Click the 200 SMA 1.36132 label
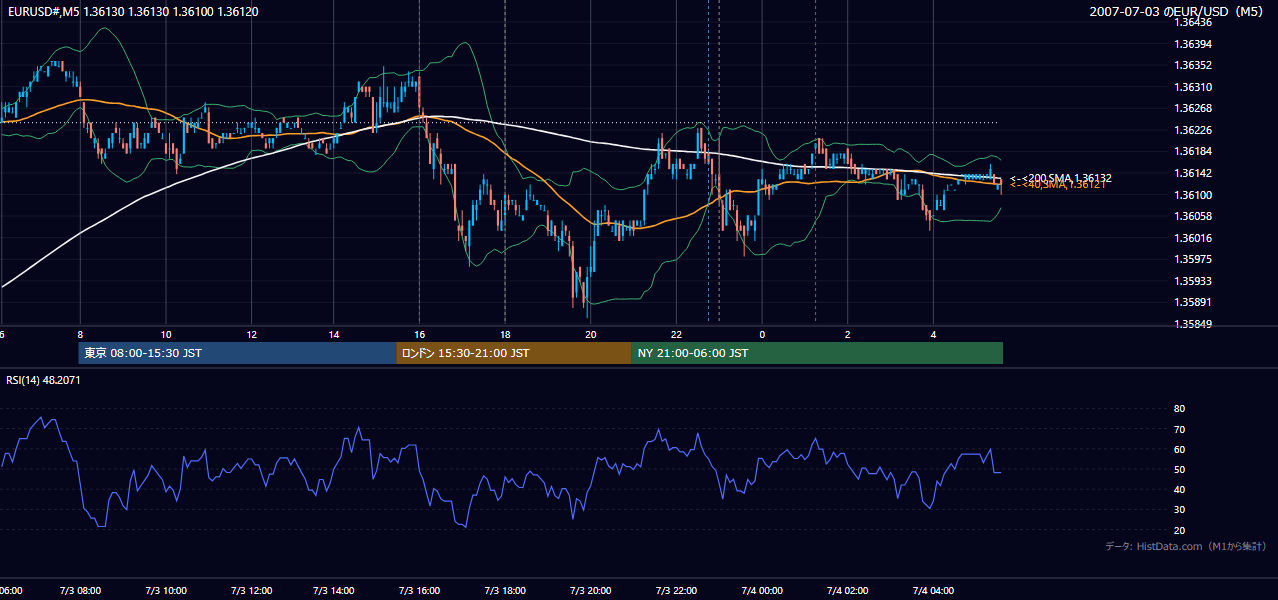1278x600 pixels. 1061,177
